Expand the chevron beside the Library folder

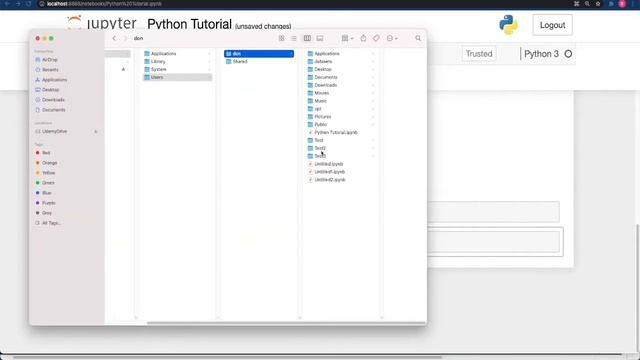(209, 61)
